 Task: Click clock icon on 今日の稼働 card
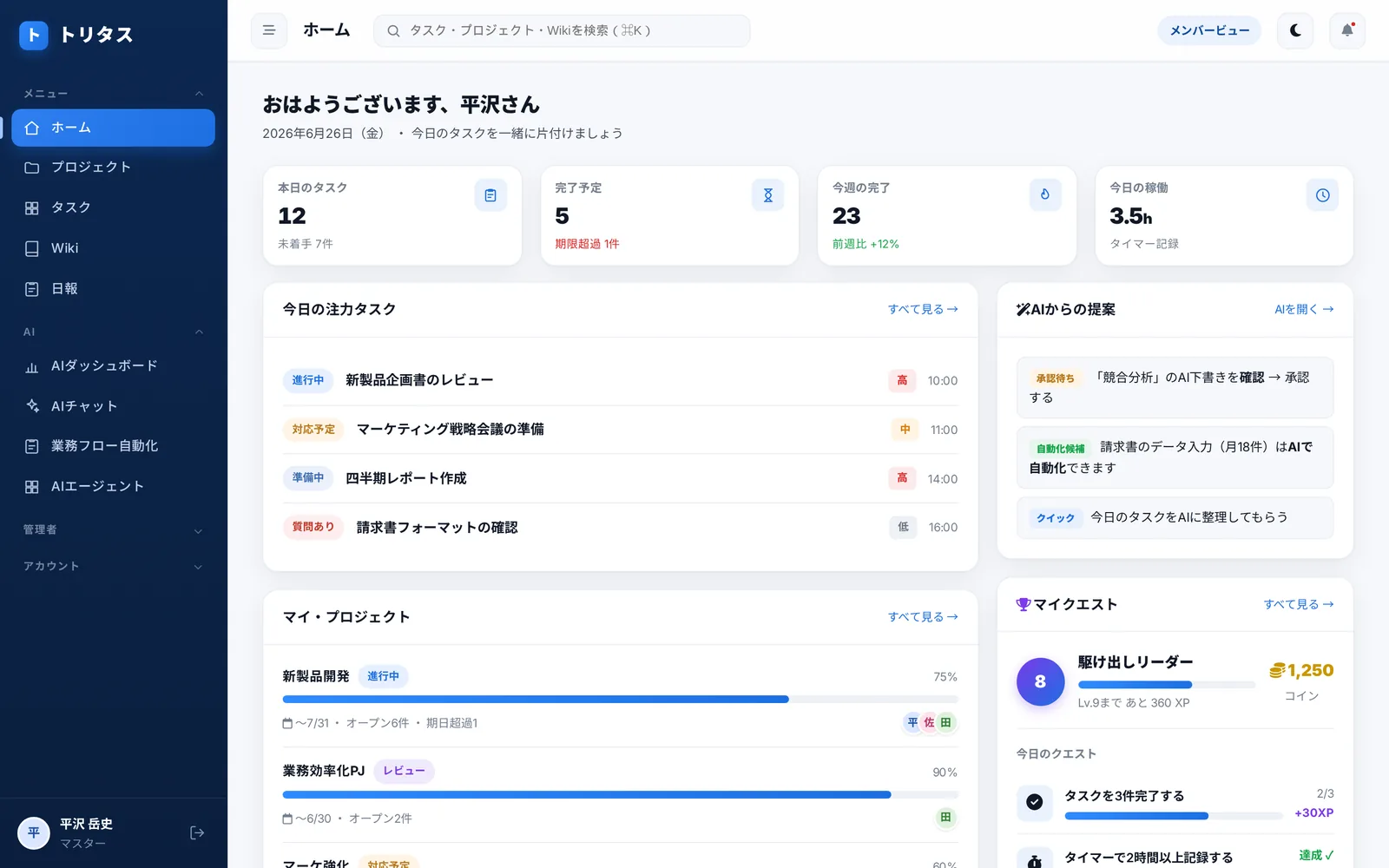point(1322,195)
